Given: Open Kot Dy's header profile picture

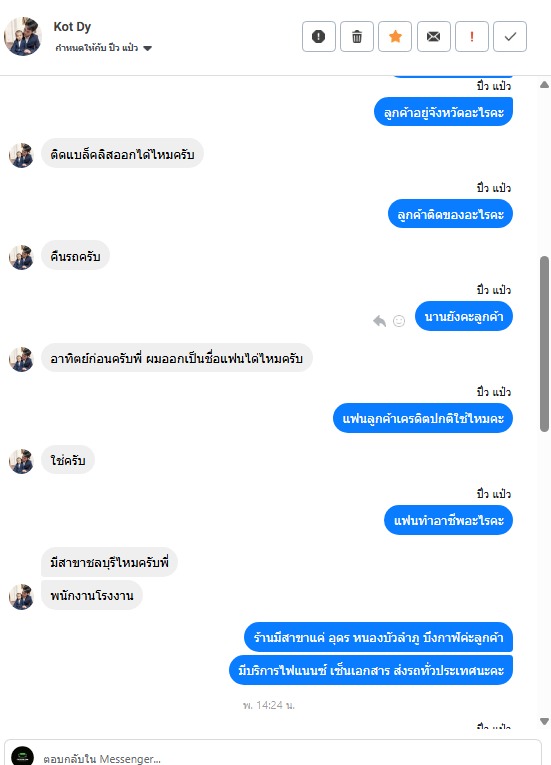Looking at the screenshot, I should point(22,37).
